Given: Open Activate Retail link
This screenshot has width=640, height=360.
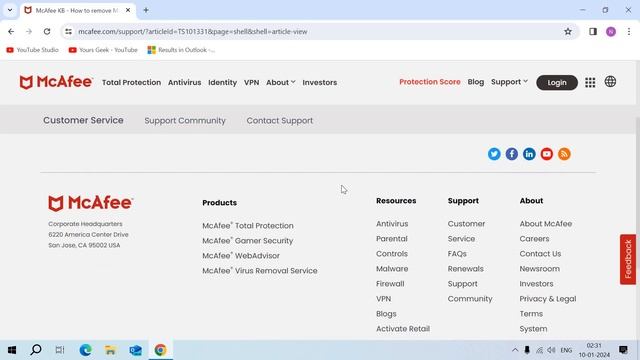Looking at the screenshot, I should (x=403, y=329).
